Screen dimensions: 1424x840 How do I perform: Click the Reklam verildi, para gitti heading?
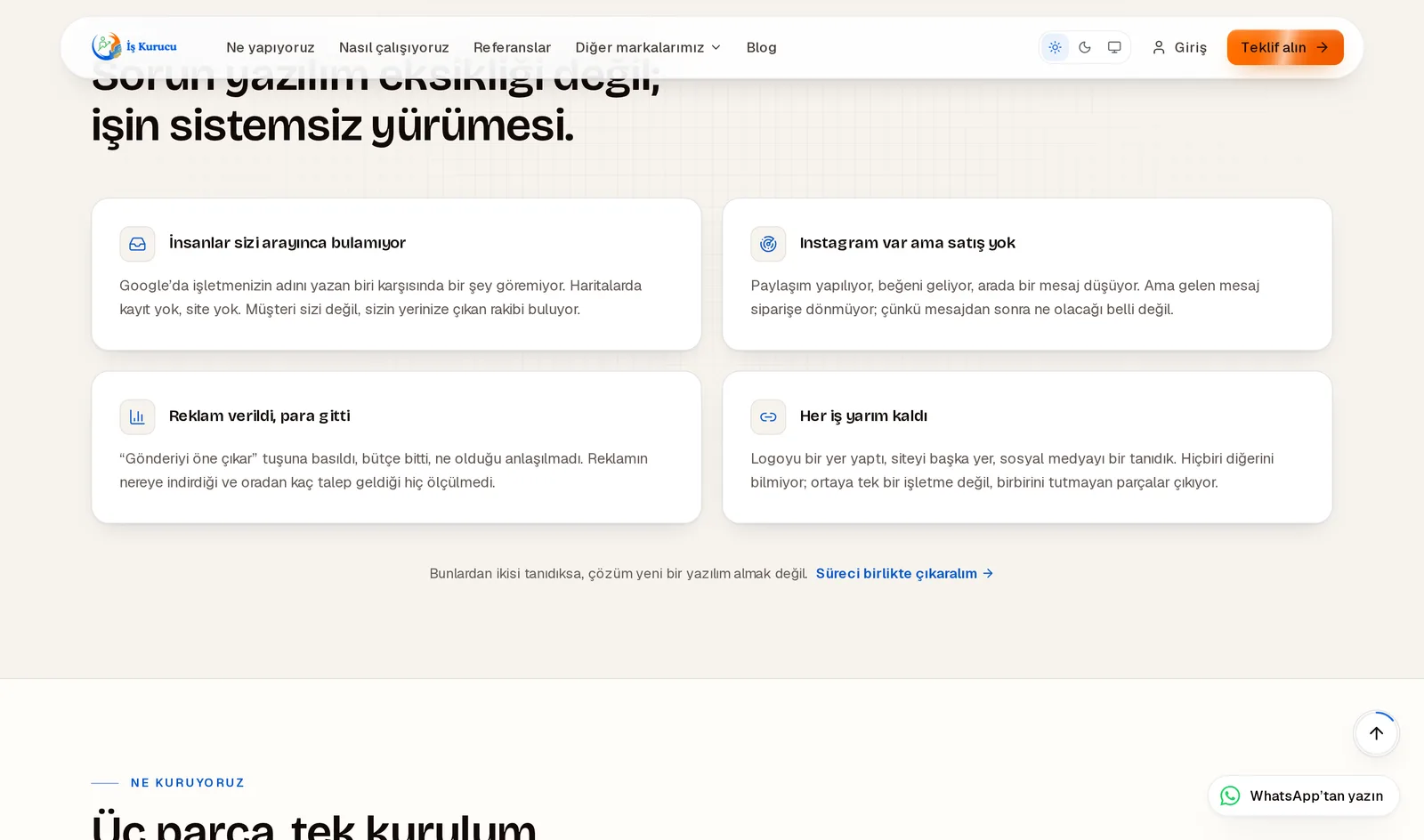click(x=260, y=416)
